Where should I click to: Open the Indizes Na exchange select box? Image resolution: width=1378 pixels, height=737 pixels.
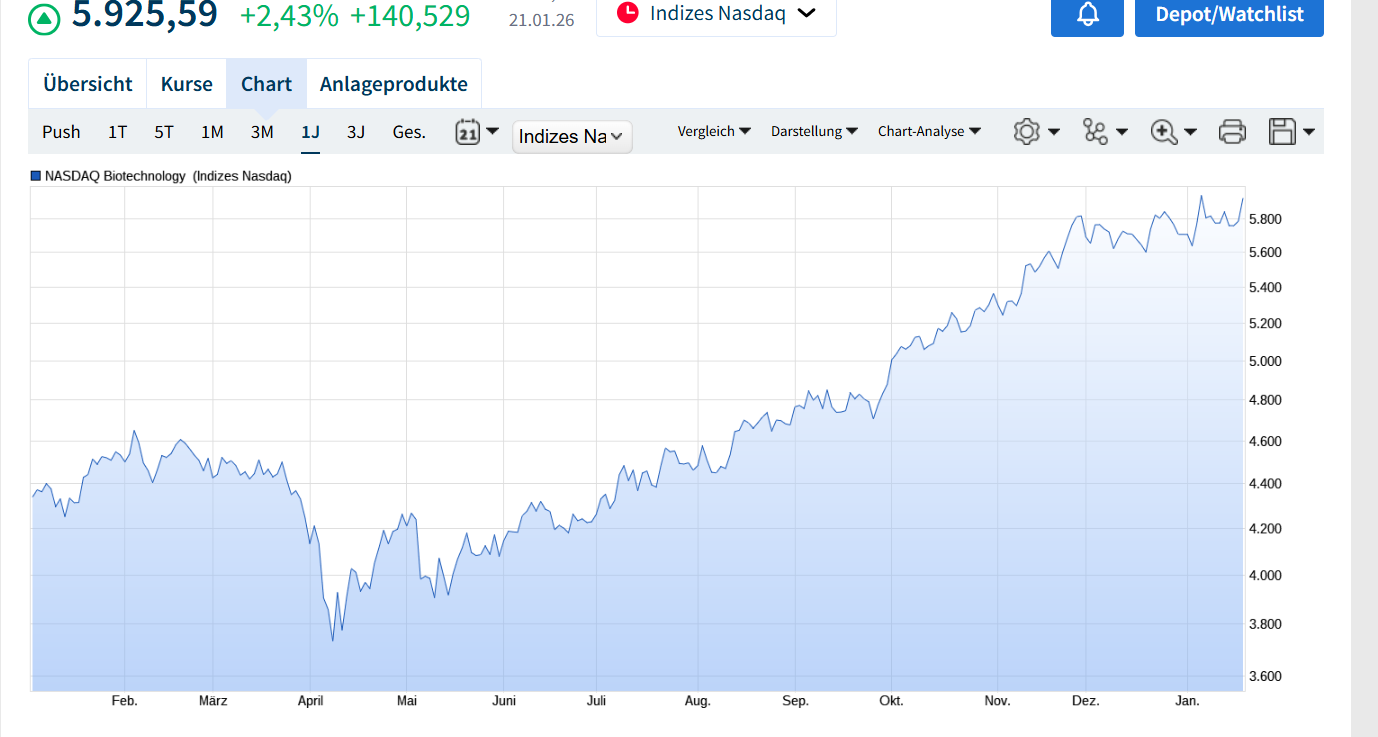point(572,137)
